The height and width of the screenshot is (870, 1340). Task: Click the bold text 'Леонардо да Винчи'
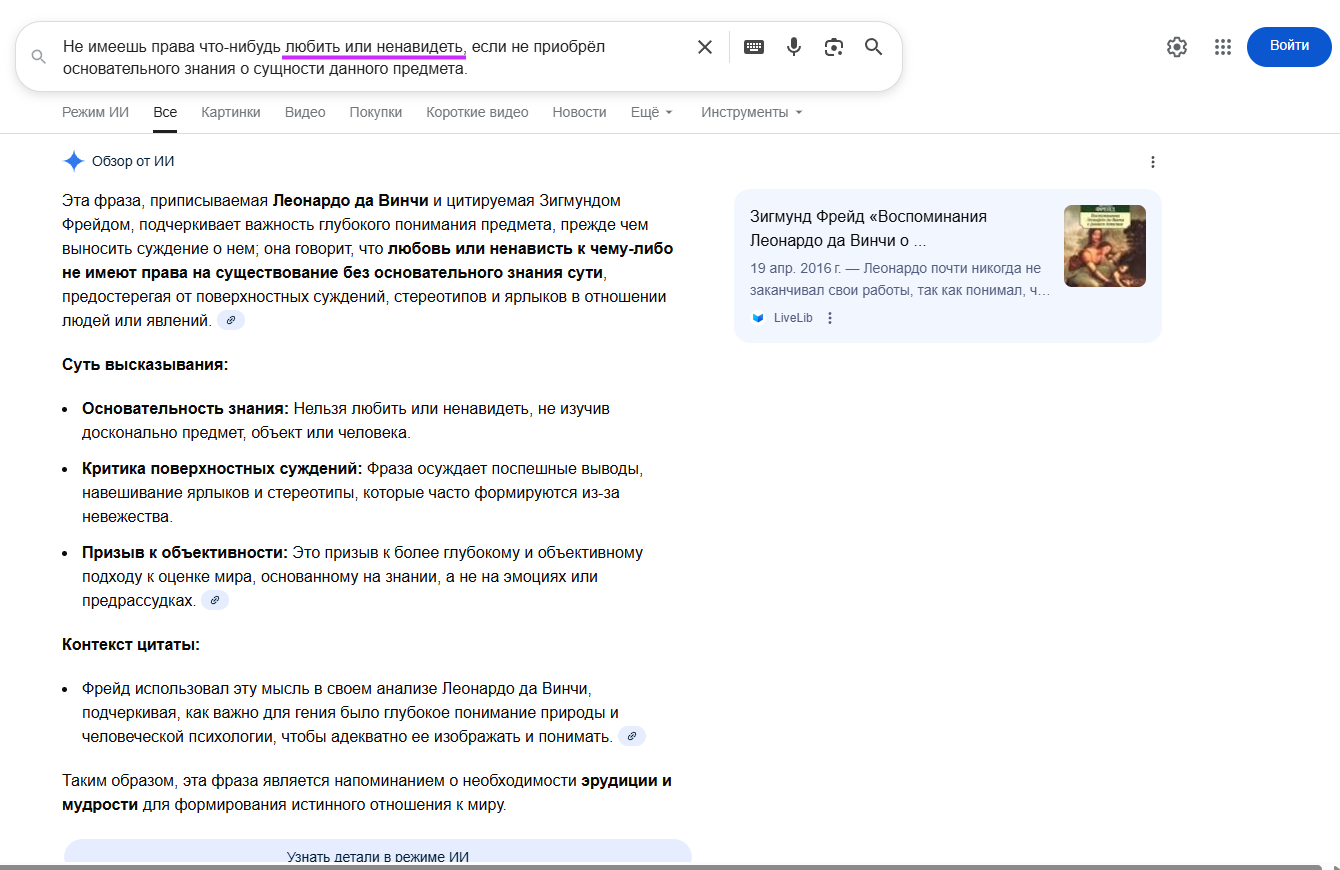(x=350, y=200)
